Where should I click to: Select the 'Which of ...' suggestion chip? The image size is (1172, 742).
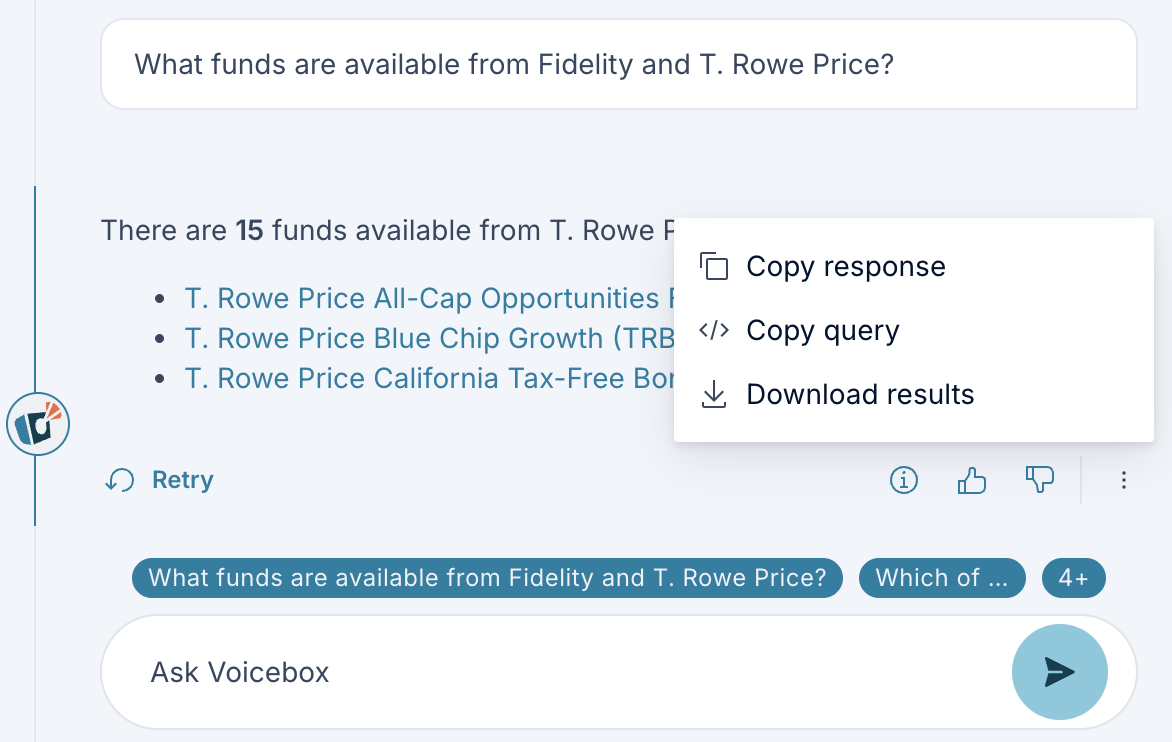(942, 578)
